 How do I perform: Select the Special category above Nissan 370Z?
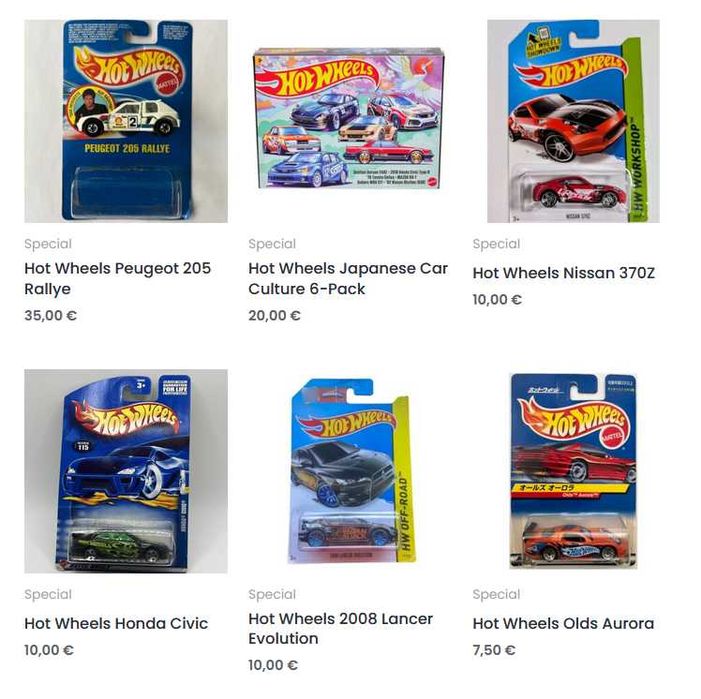tap(496, 244)
